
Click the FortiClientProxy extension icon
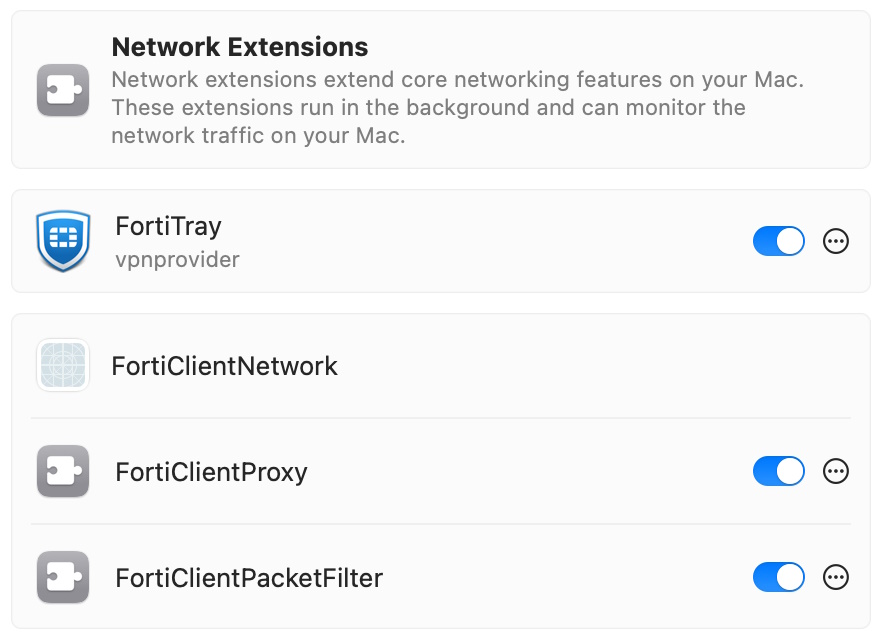point(63,471)
